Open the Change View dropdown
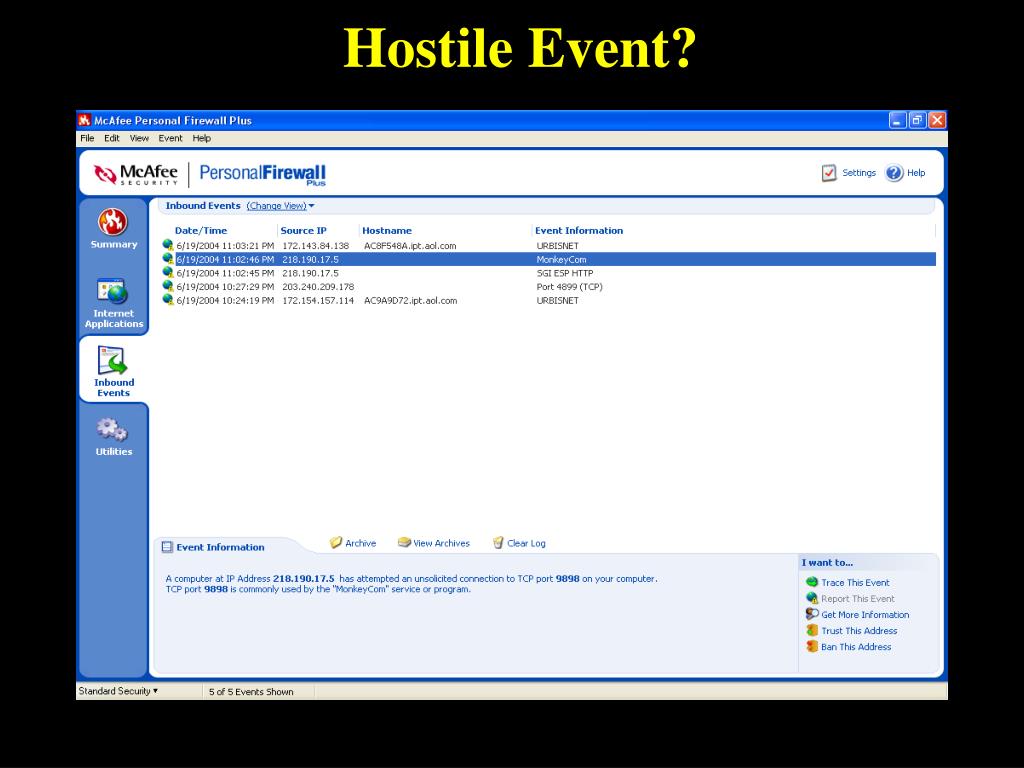Screen dimensions: 1024x768 point(280,206)
